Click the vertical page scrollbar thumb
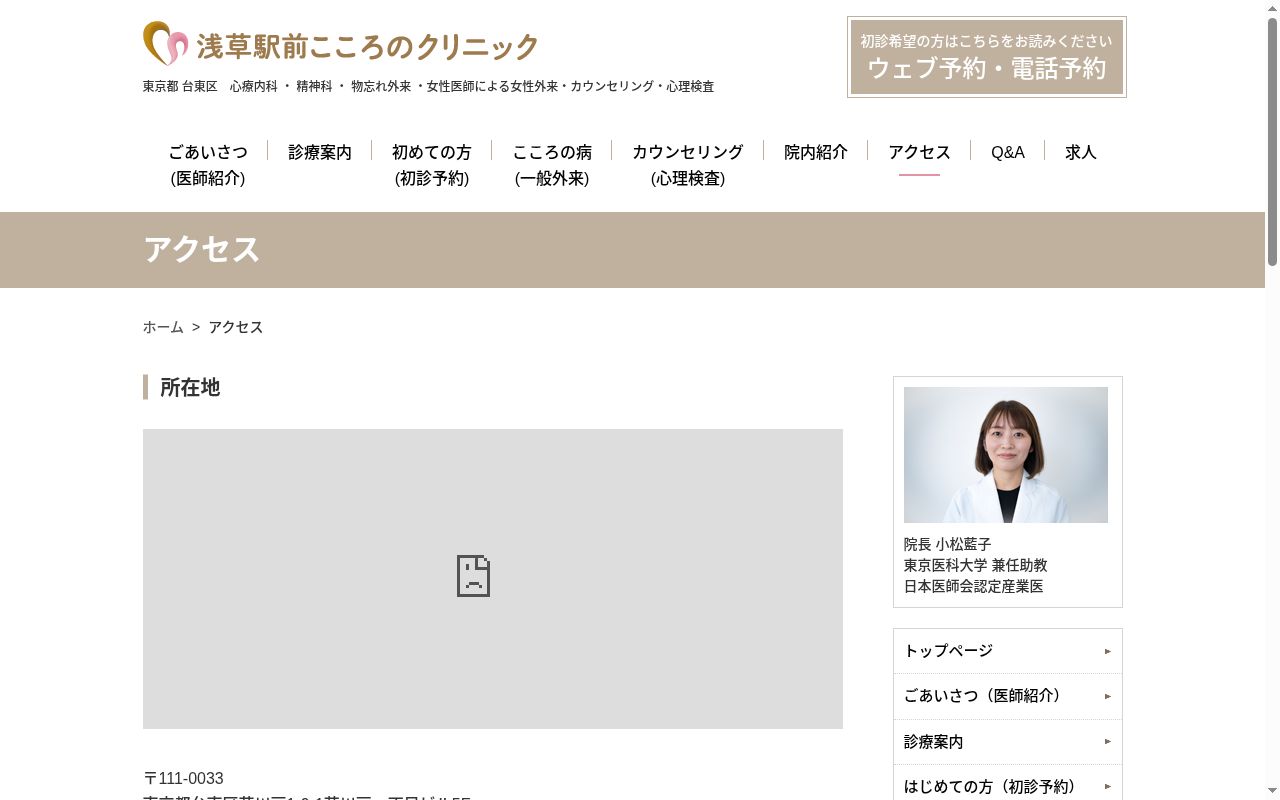The height and width of the screenshot is (800, 1280). 1272,141
